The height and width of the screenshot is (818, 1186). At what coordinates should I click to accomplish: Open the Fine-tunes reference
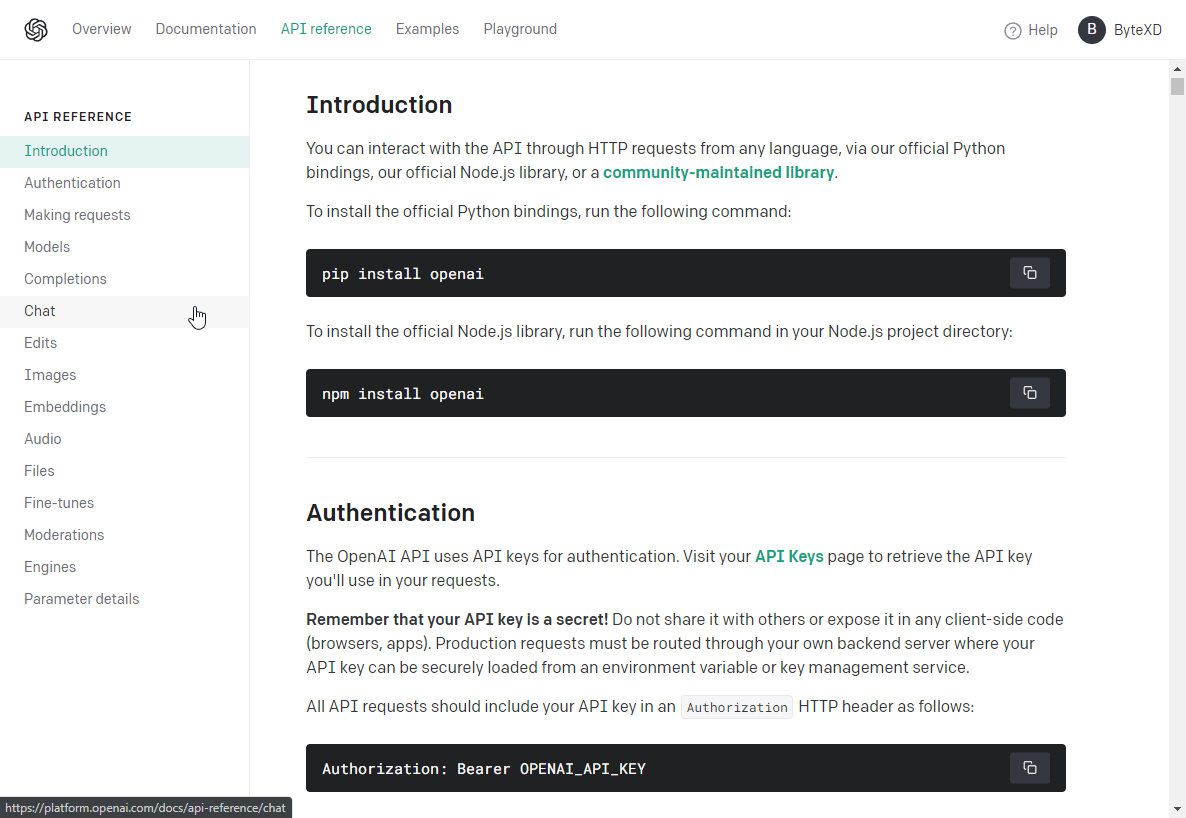pos(59,503)
